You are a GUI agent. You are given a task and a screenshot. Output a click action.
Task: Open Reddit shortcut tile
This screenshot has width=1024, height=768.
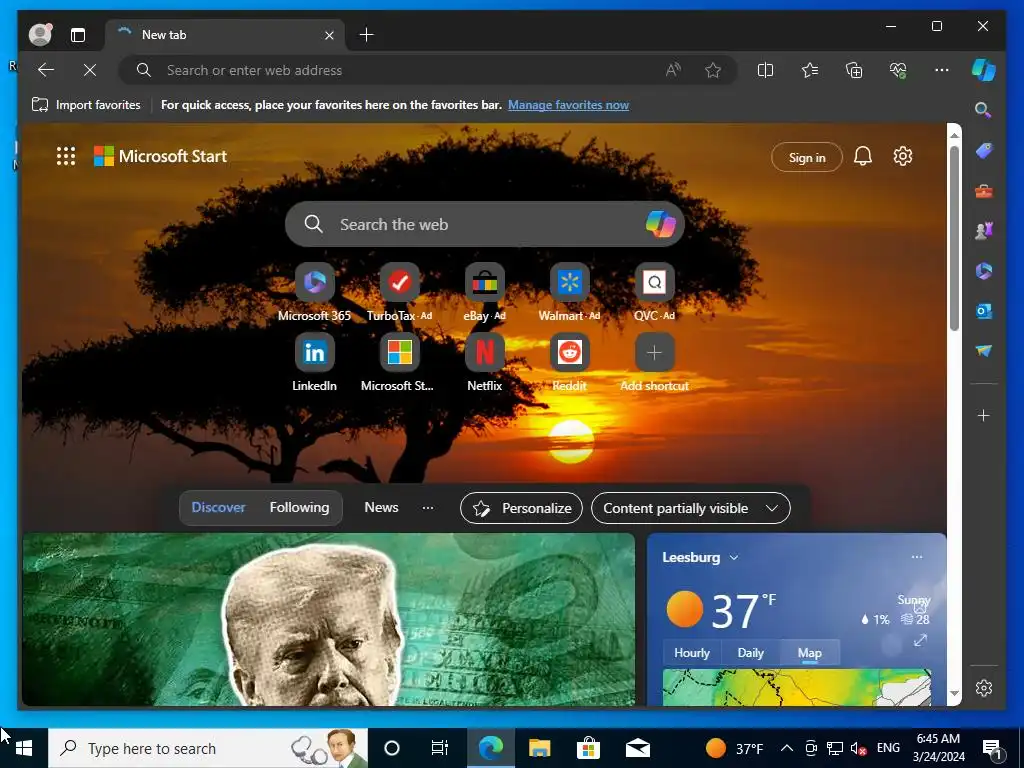(x=569, y=352)
